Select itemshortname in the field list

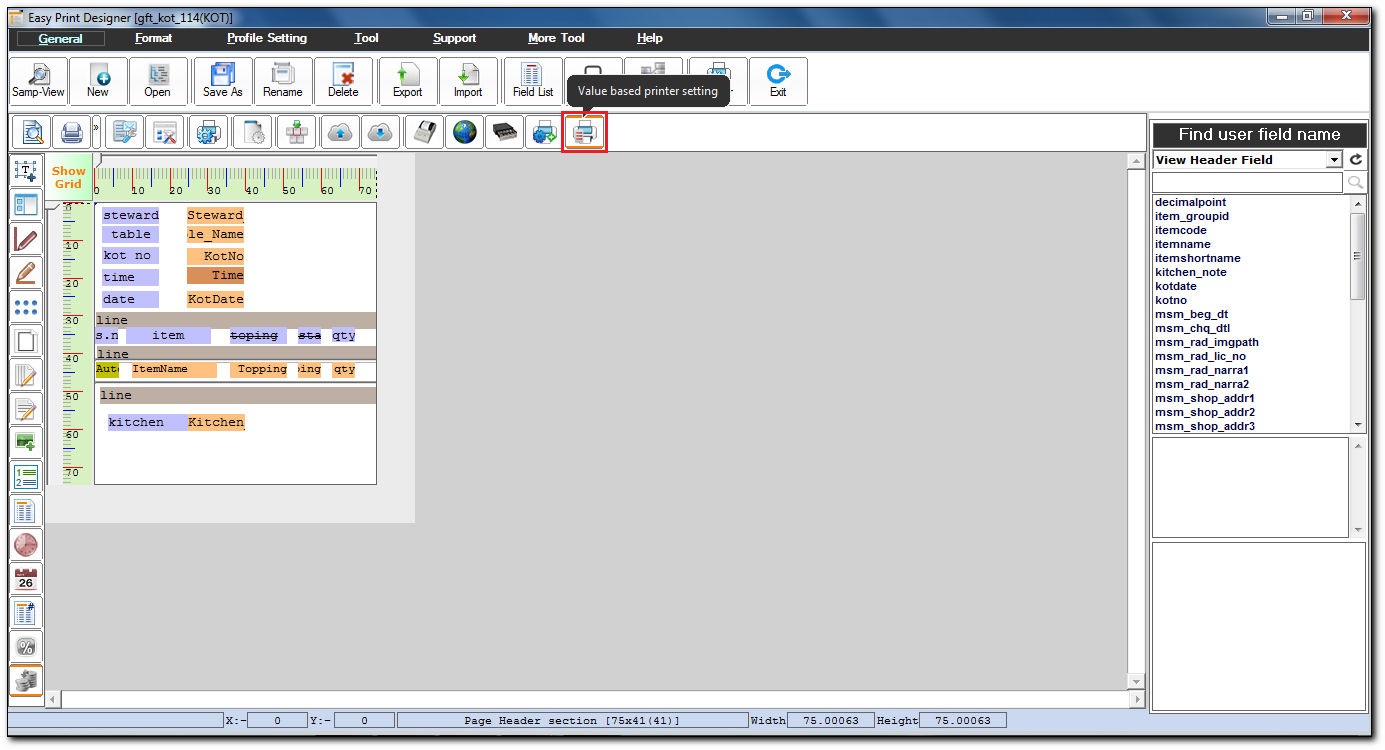pos(1197,258)
